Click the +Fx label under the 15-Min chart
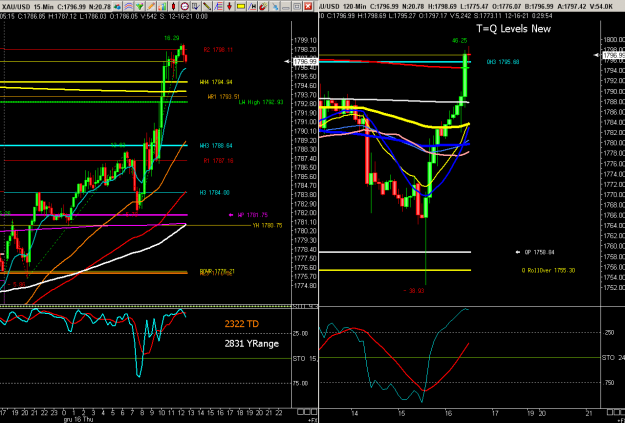 (x=313, y=420)
